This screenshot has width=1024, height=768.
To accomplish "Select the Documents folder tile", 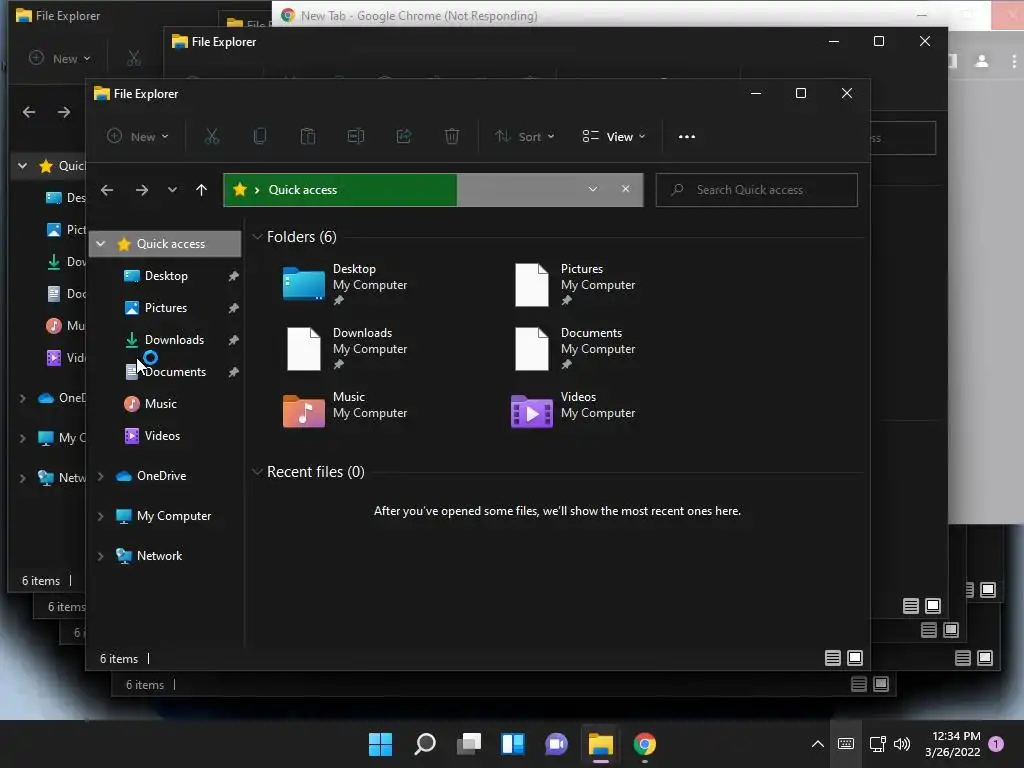I will pos(575,349).
